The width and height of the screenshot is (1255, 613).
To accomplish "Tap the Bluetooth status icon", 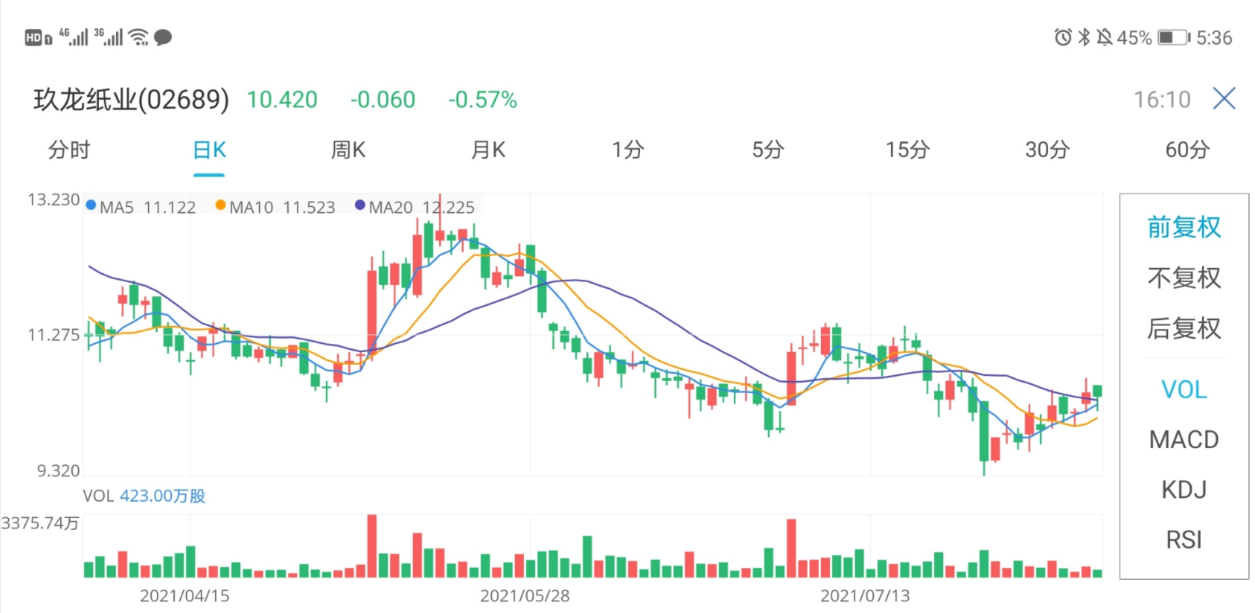I will pos(1084,38).
